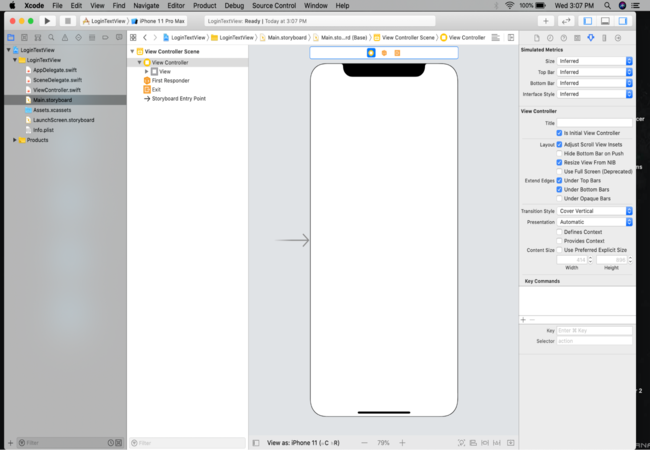Open the Size inspector ruler tab
This screenshot has height=450, width=650.
click(604, 38)
